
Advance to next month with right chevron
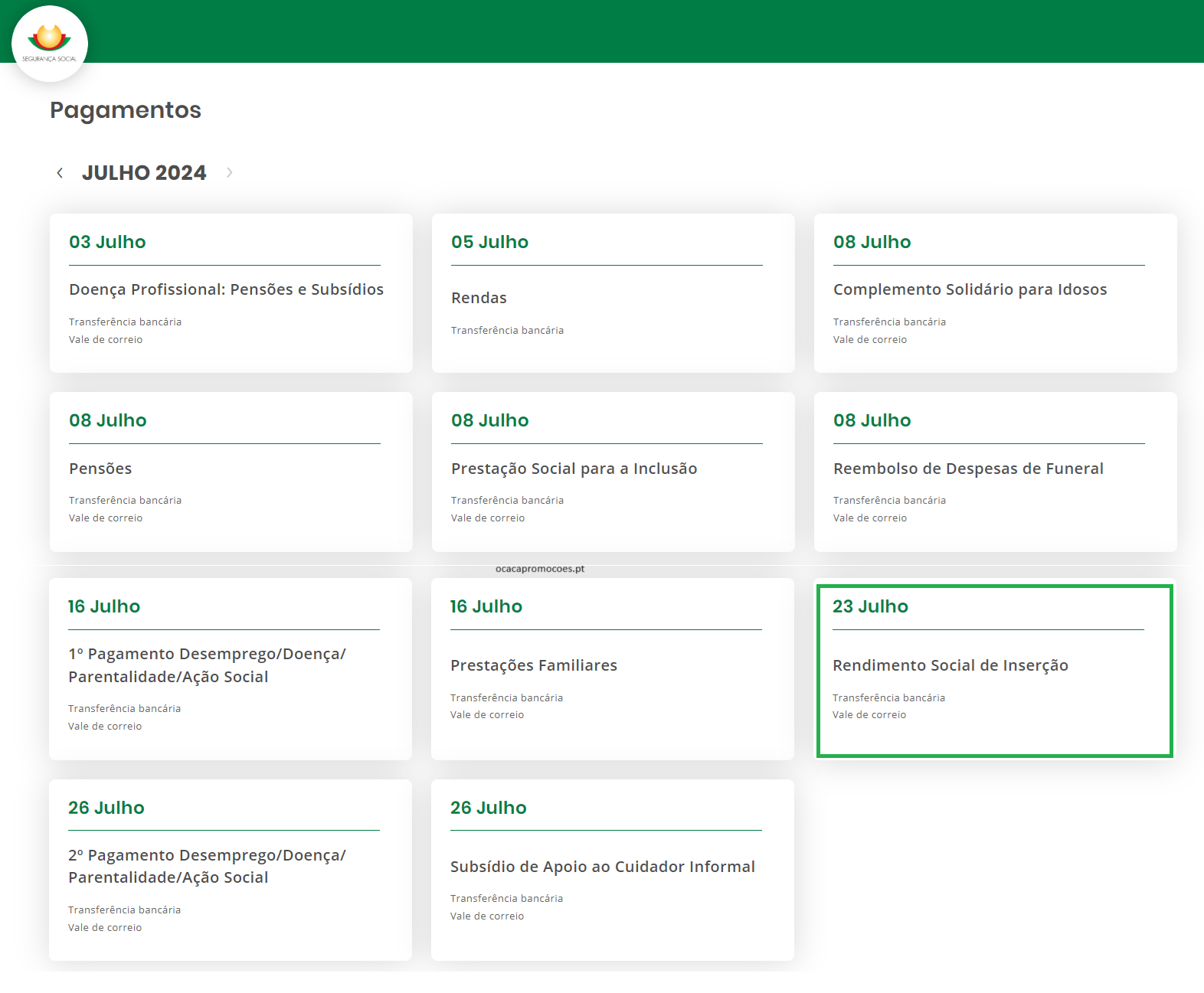[229, 173]
